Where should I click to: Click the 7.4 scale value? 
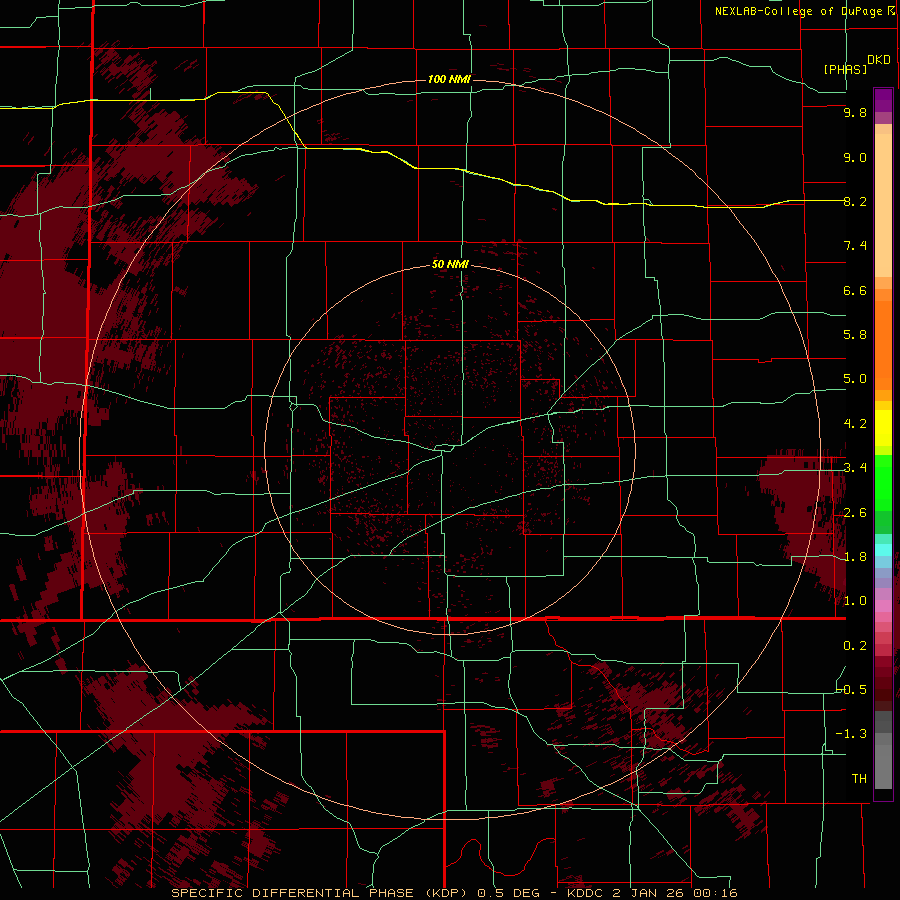855,246
